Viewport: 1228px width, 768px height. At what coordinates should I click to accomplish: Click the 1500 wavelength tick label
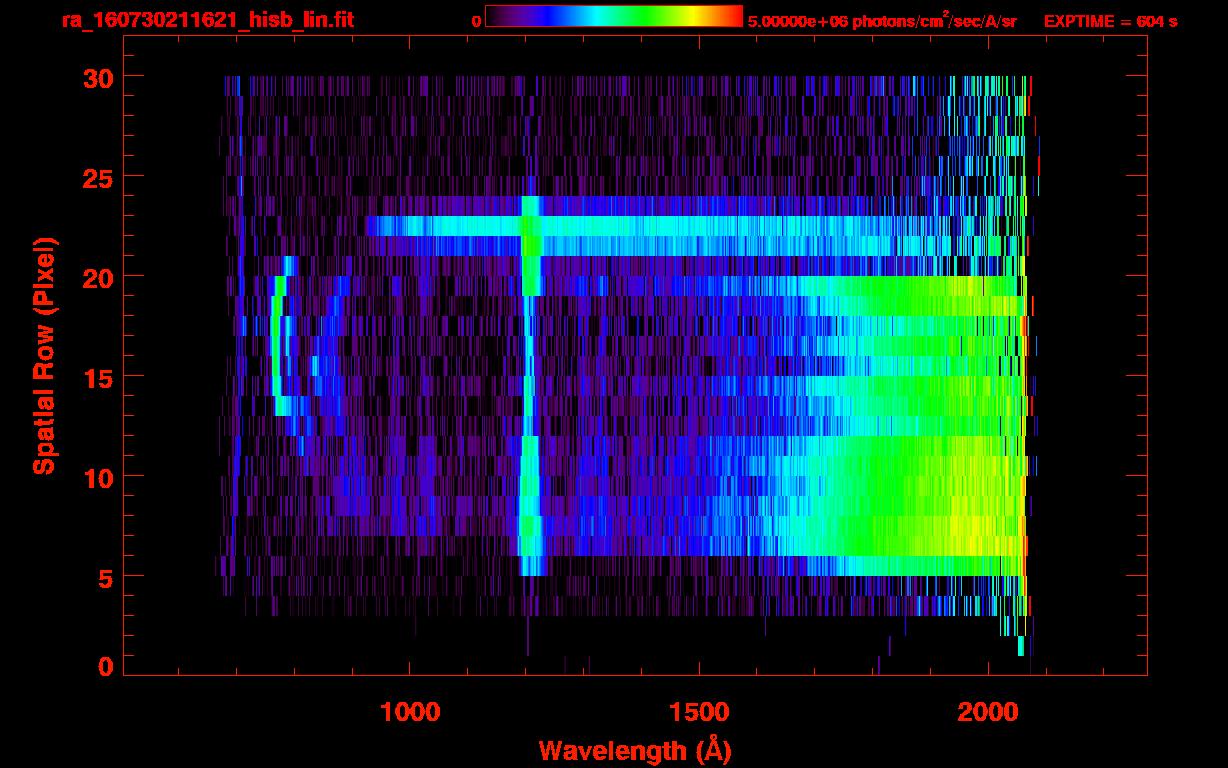699,711
